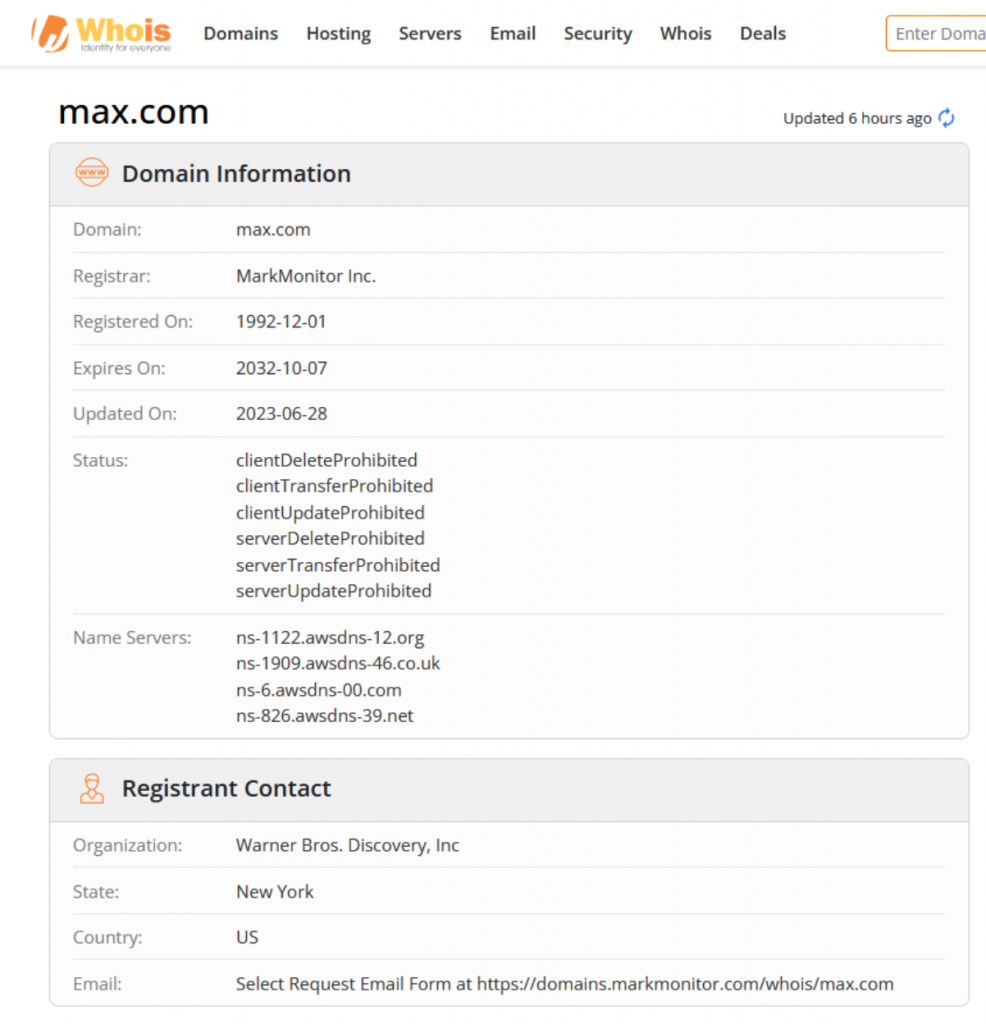Screen dimensions: 986x1024
Task: Click the Registrant Contact person icon
Action: point(91,788)
